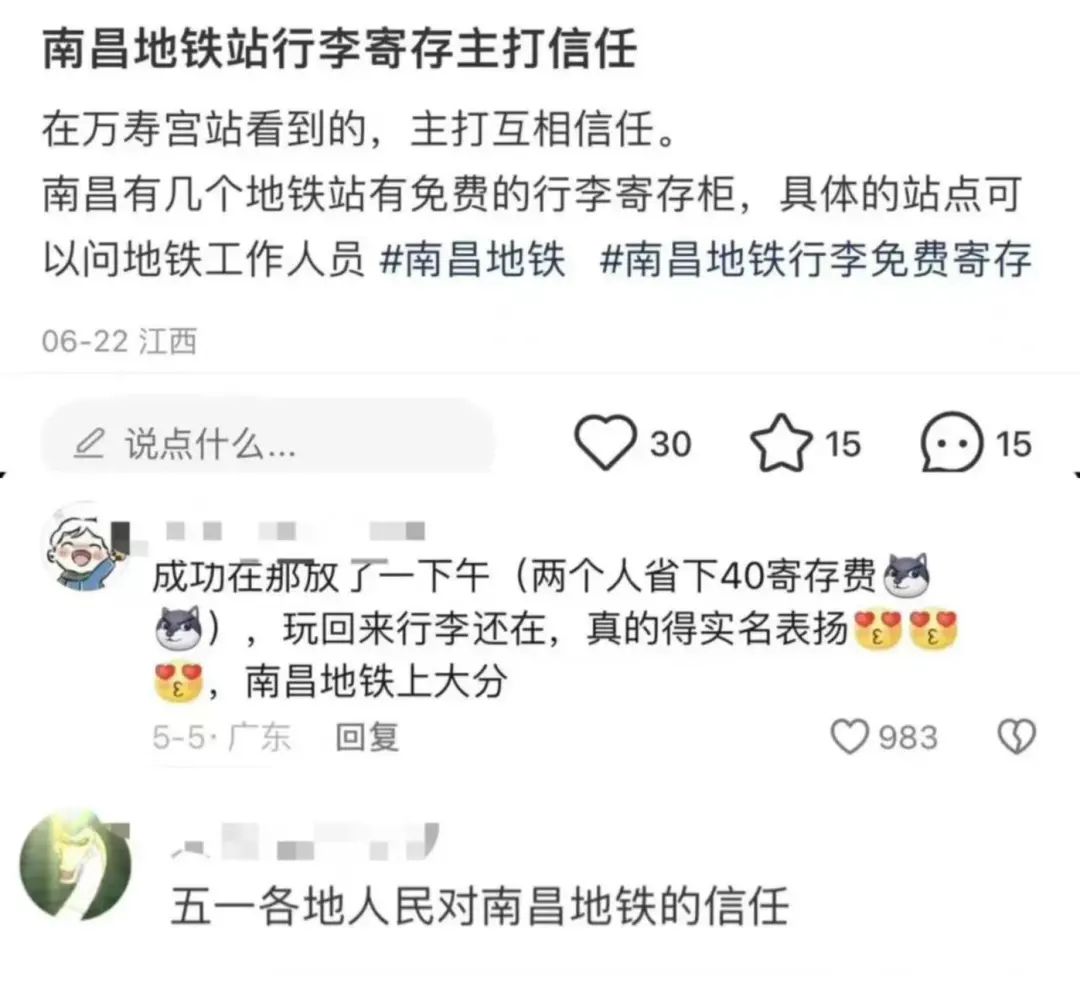Click the first commenter's blurred username

[296, 531]
